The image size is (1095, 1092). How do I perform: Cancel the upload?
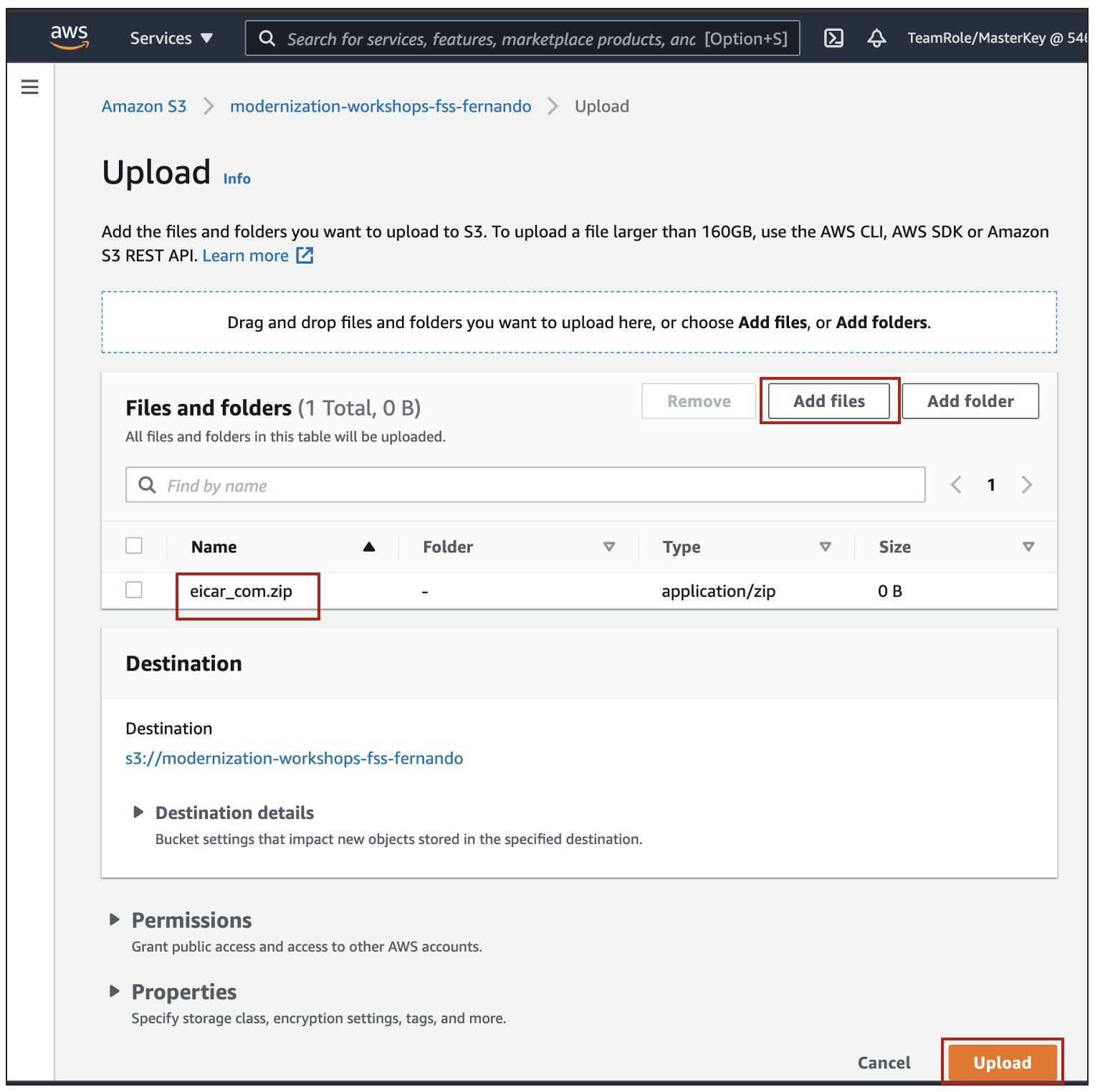coord(884,1063)
